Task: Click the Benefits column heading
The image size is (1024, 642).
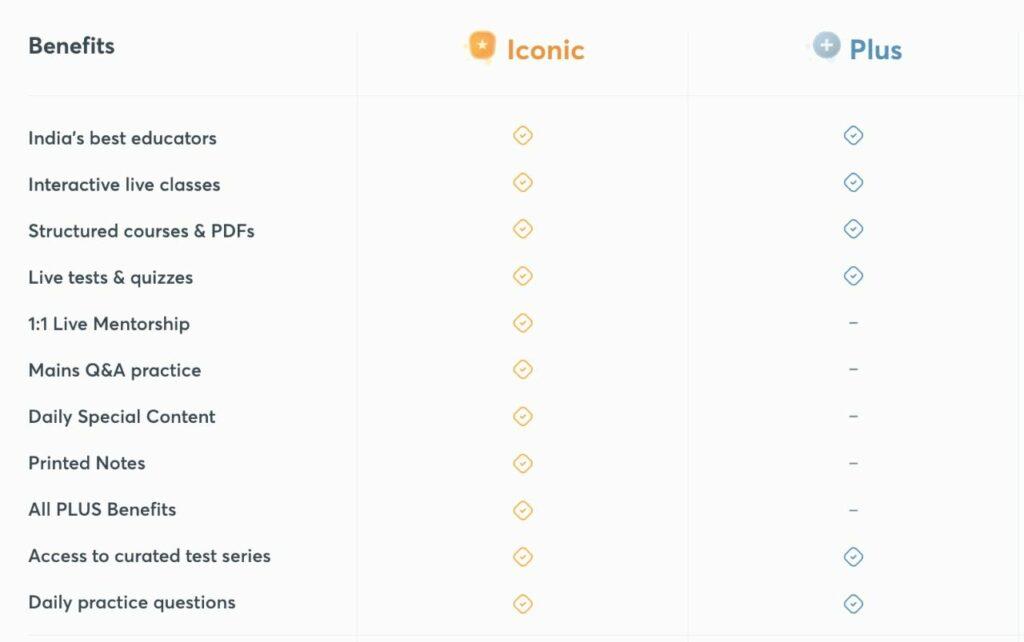Action: pos(71,46)
